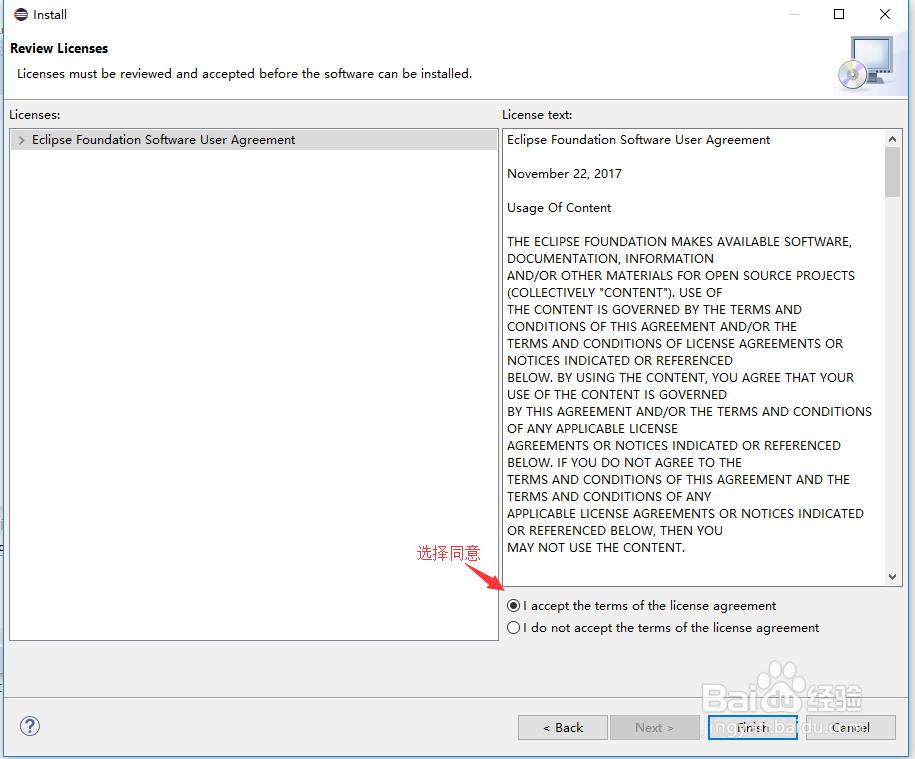This screenshot has height=759, width=915.
Task: Cancel the install wizard
Action: tap(850, 727)
